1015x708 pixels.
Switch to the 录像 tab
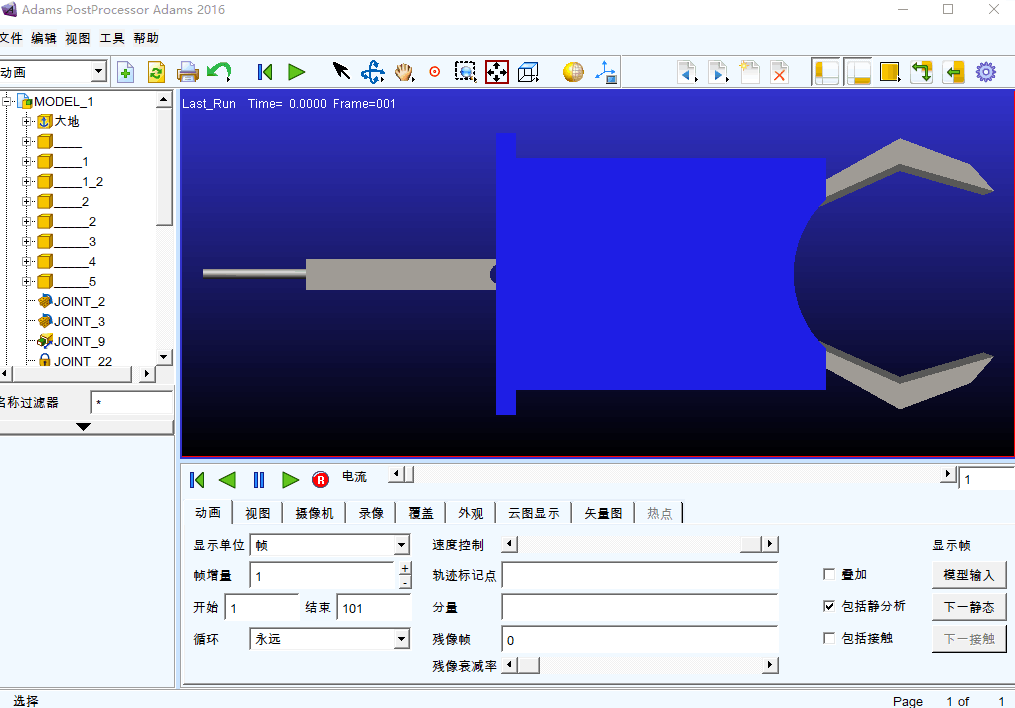pyautogui.click(x=371, y=513)
